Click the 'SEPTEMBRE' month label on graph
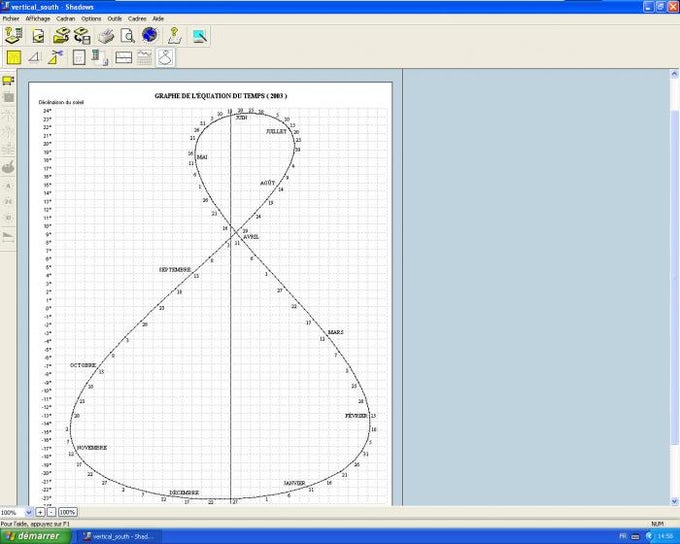The height and width of the screenshot is (544, 680). (175, 269)
